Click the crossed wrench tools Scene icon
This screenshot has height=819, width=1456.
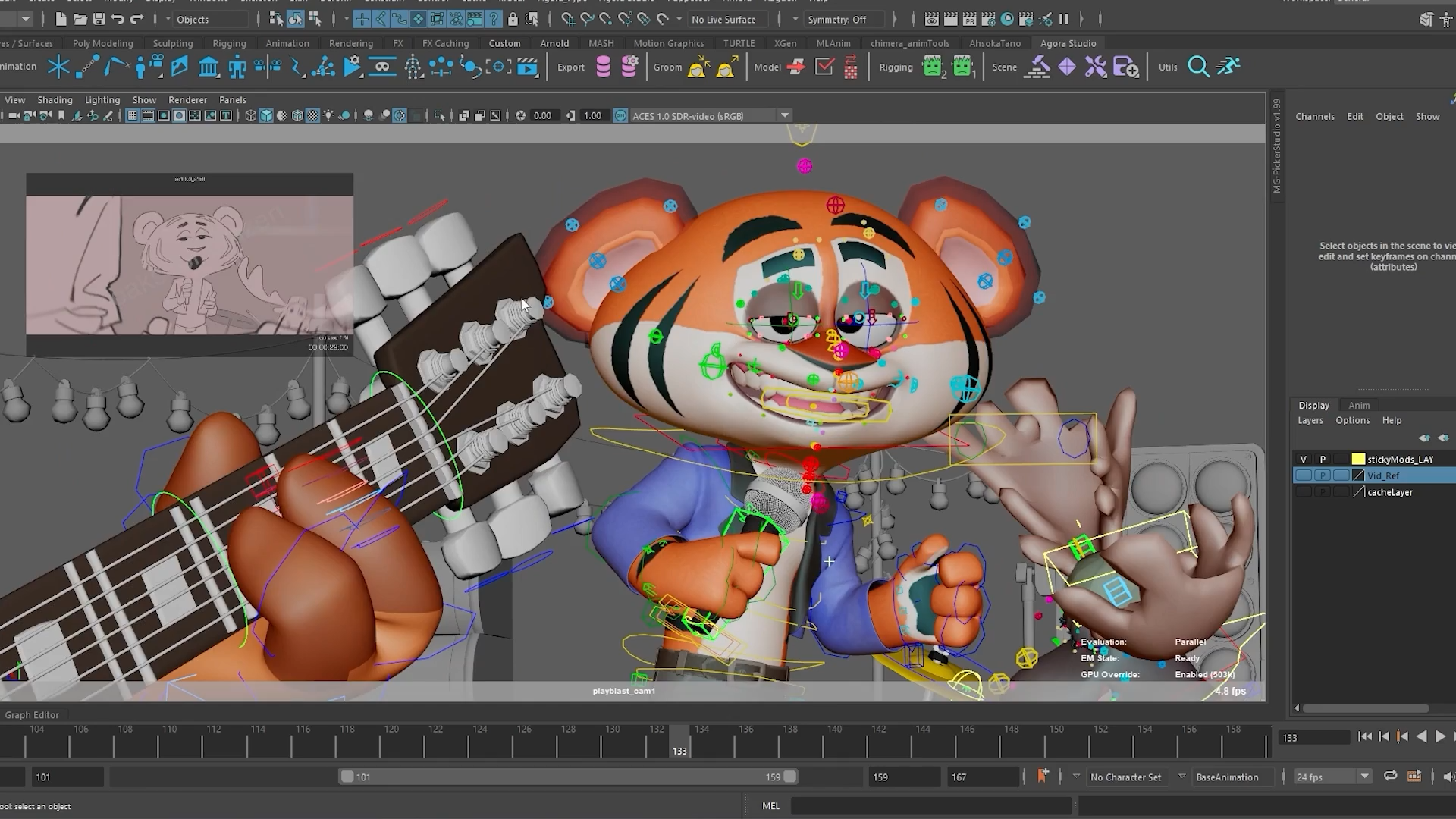click(1096, 67)
